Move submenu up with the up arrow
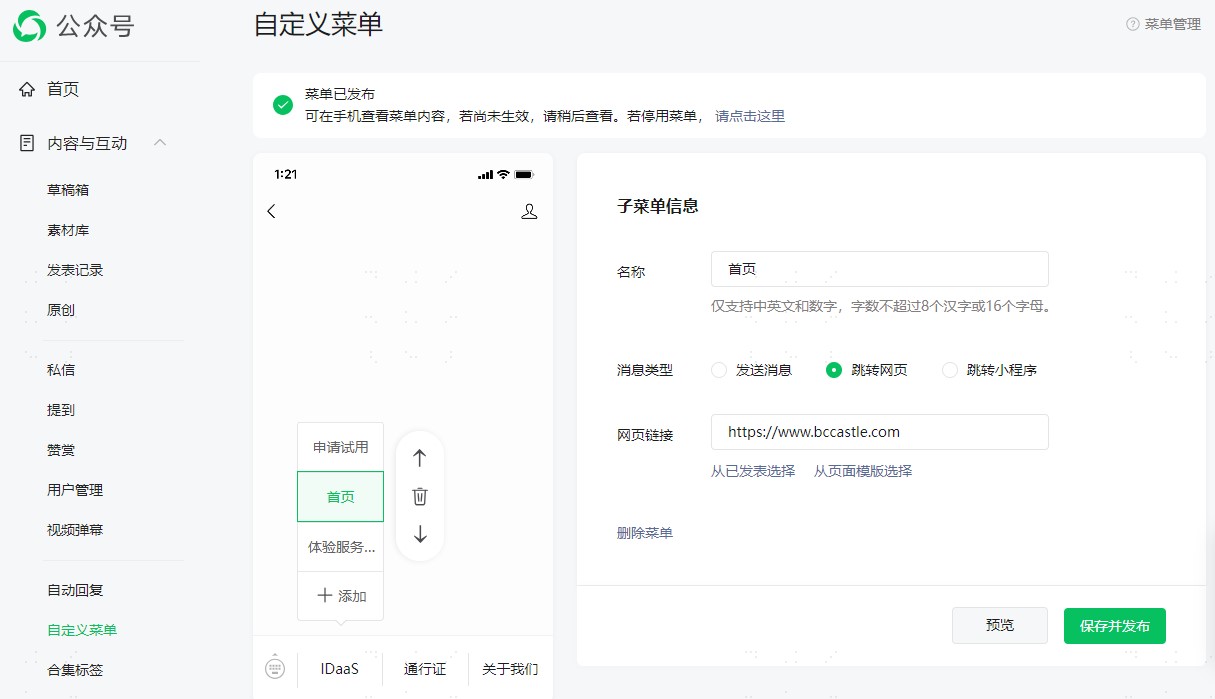The height and width of the screenshot is (699, 1215). pyautogui.click(x=420, y=458)
